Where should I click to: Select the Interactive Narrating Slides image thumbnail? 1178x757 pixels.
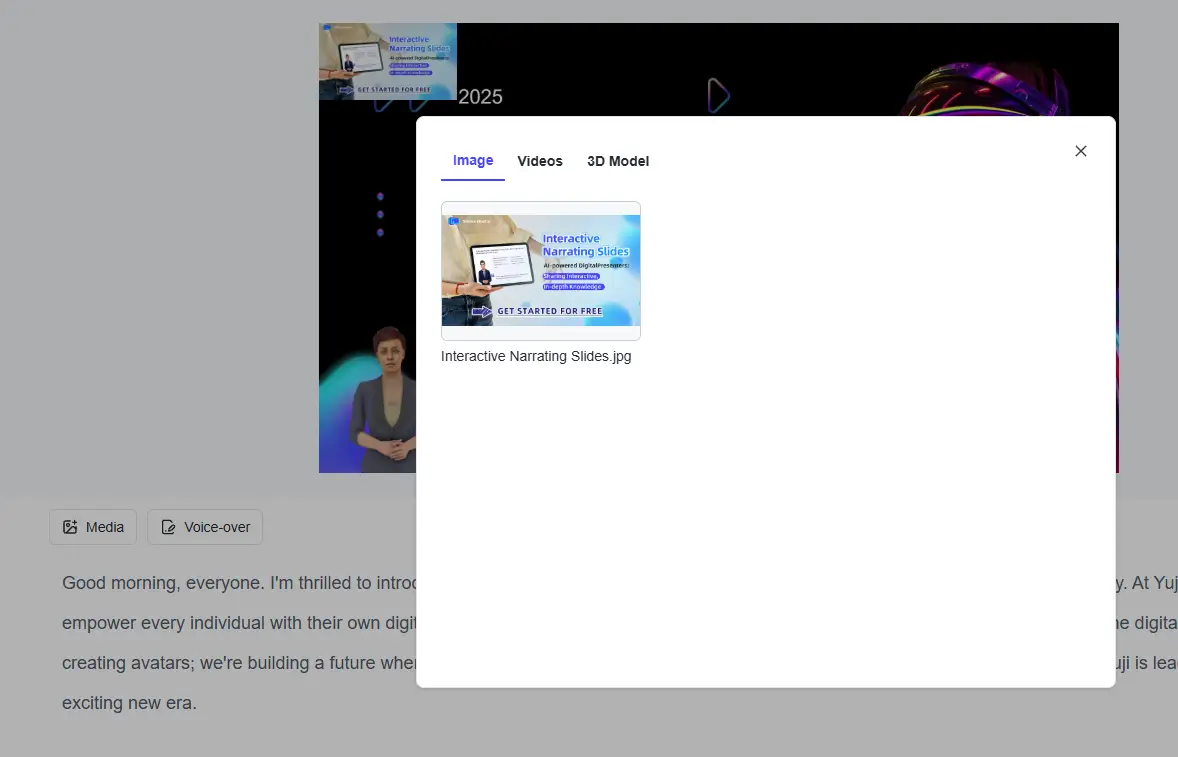(541, 270)
